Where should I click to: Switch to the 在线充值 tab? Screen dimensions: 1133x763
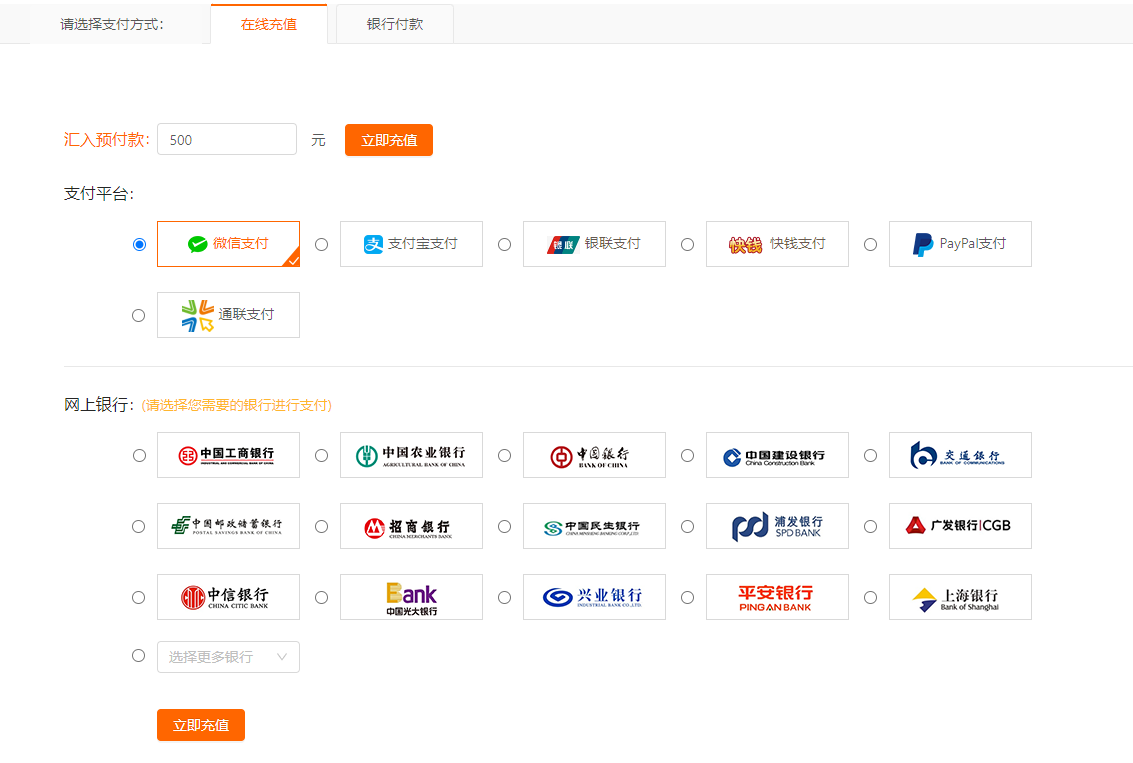pos(269,24)
